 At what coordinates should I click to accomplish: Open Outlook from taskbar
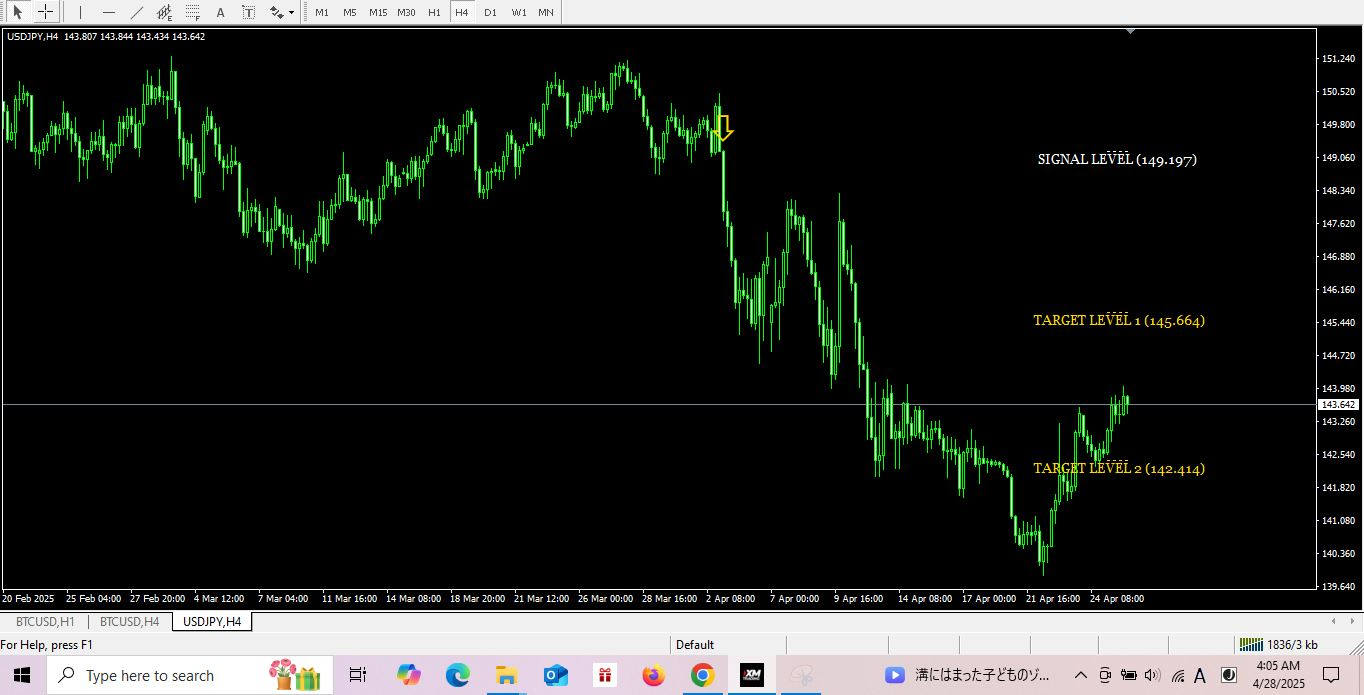[x=555, y=675]
